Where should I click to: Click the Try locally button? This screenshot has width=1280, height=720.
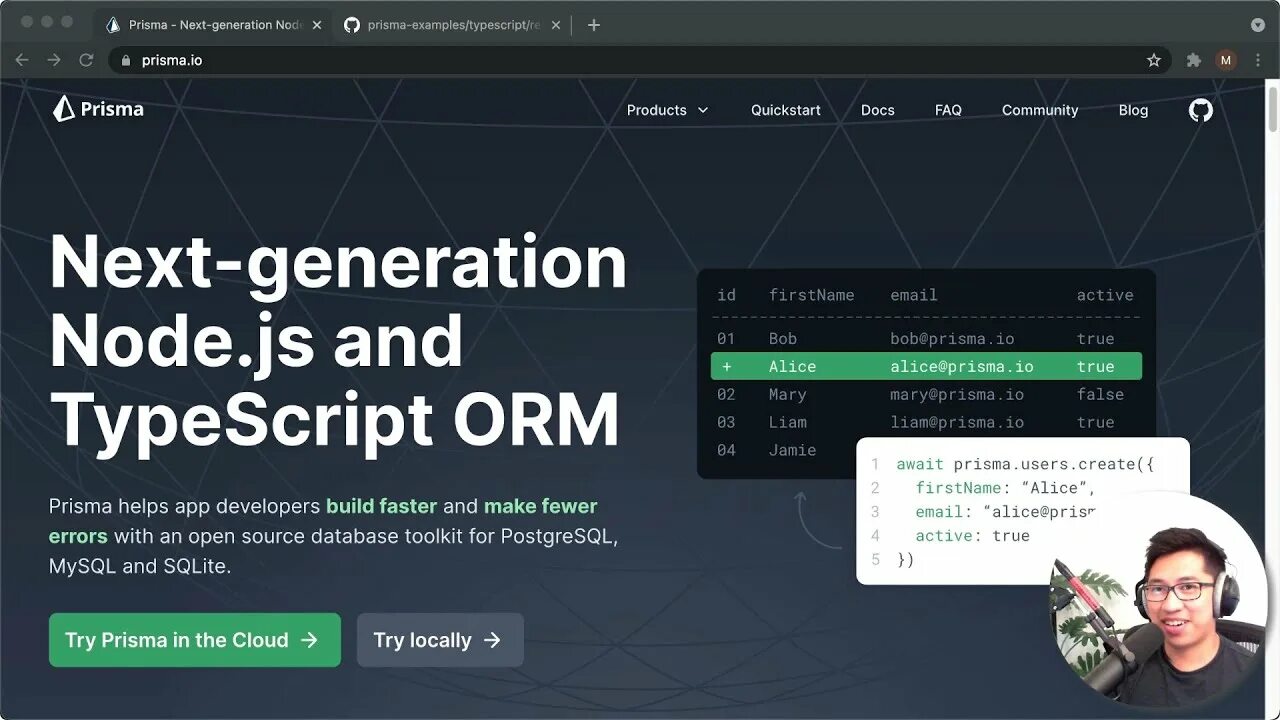coord(440,640)
